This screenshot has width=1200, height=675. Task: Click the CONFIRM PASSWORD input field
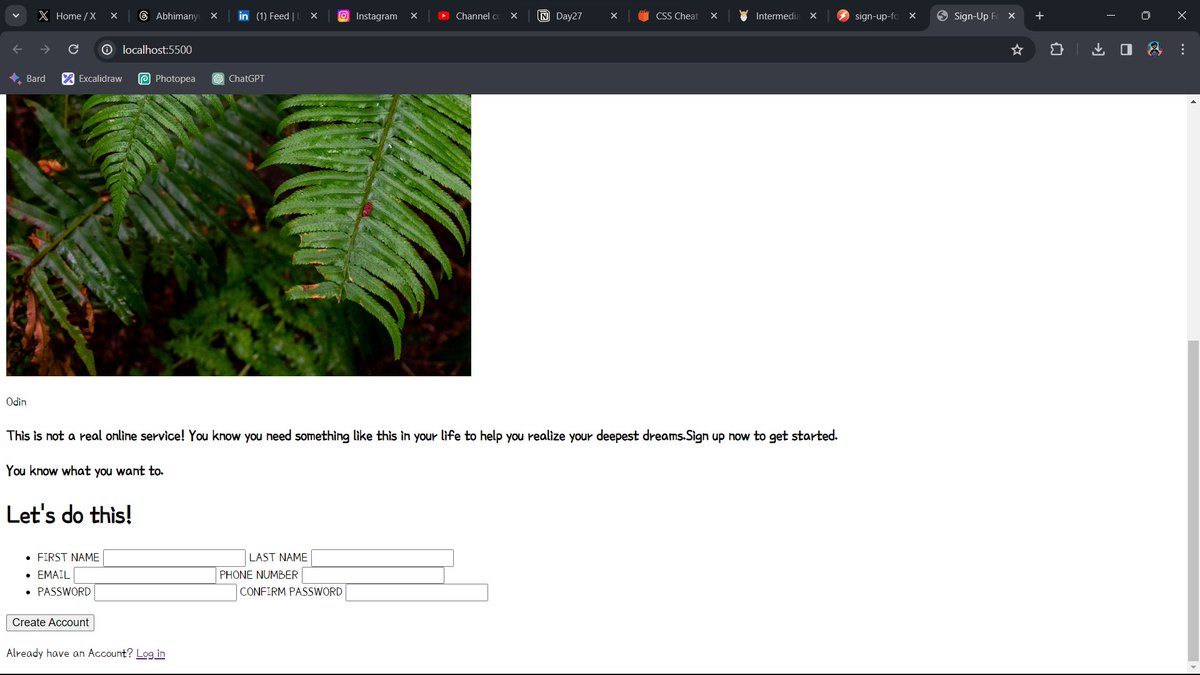[416, 592]
